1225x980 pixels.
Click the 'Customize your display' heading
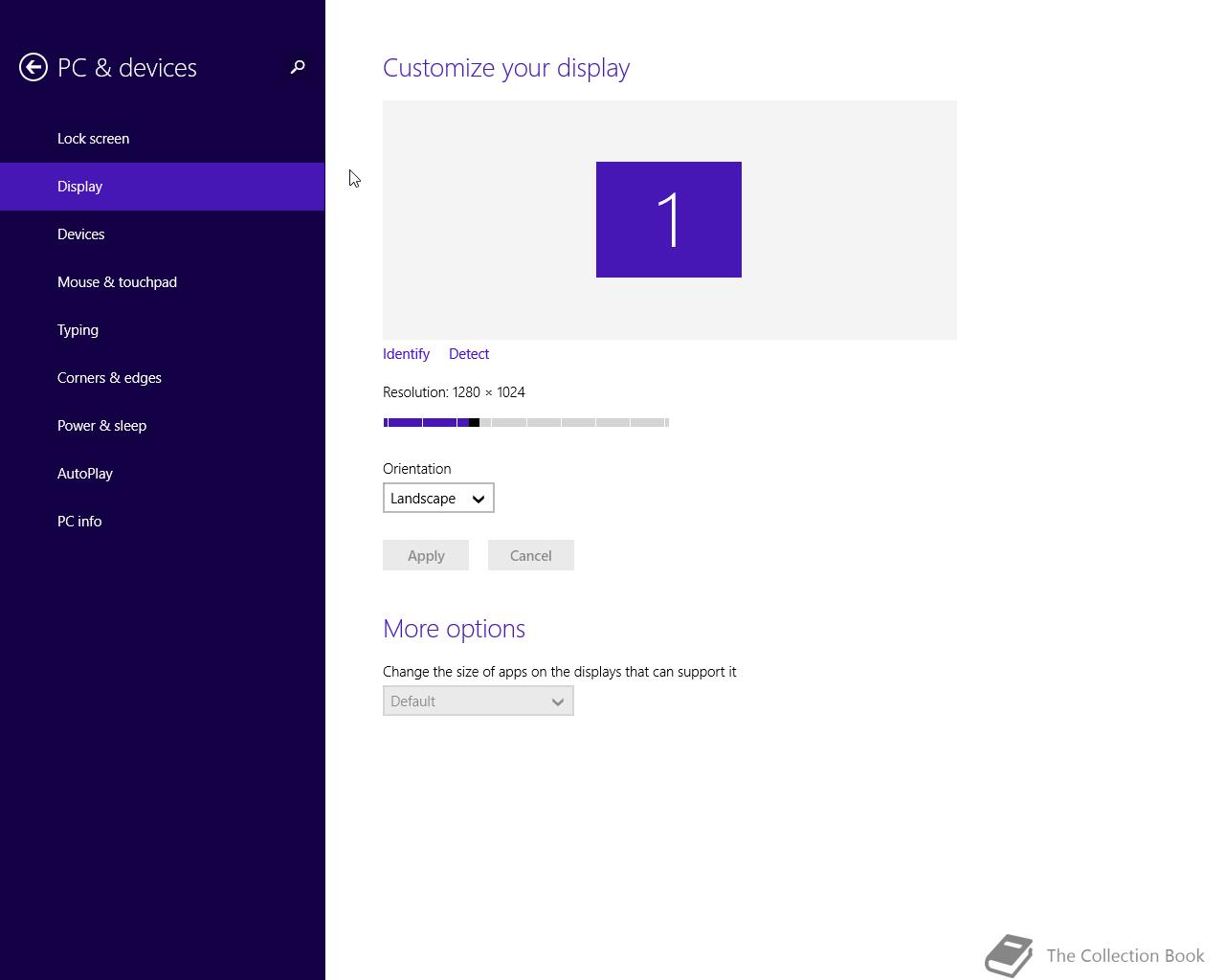click(506, 68)
